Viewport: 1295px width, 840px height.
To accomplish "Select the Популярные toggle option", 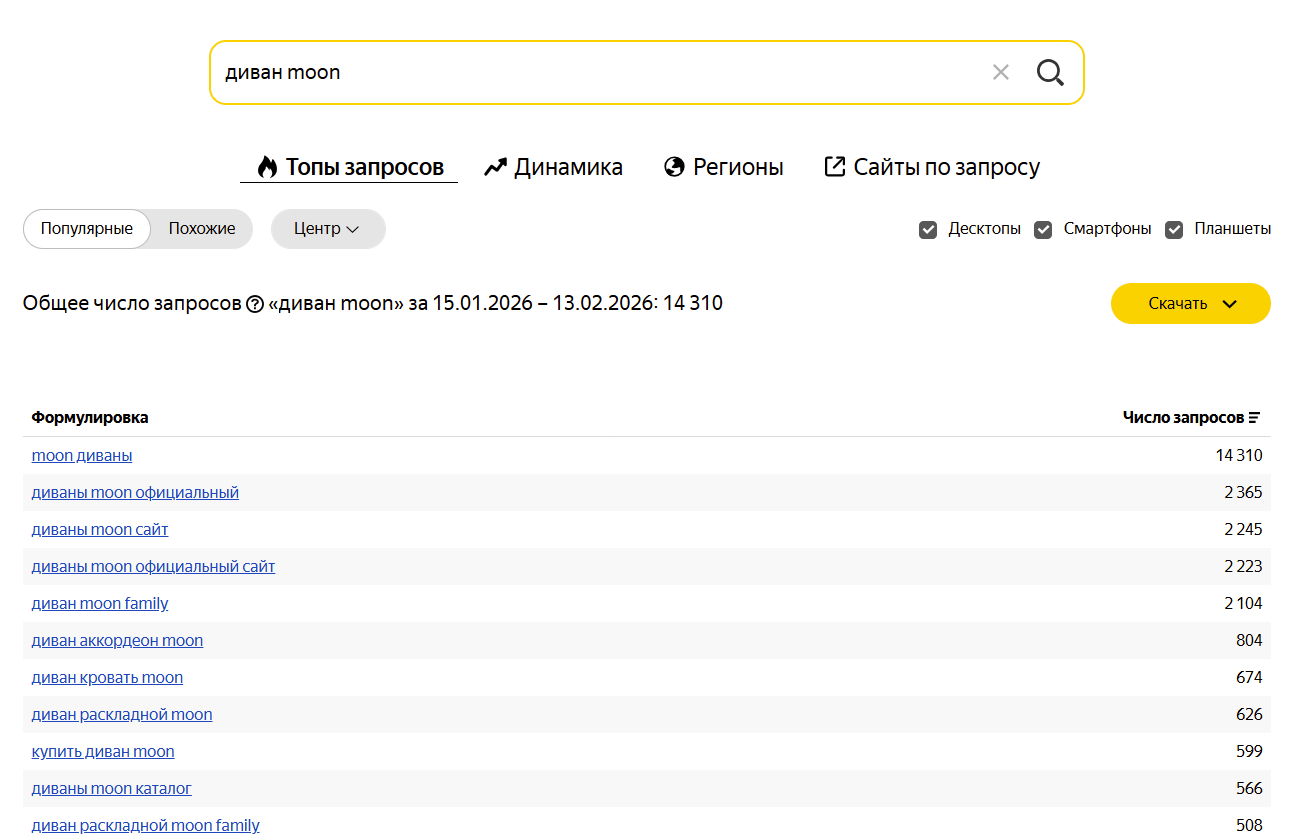I will pyautogui.click(x=87, y=229).
